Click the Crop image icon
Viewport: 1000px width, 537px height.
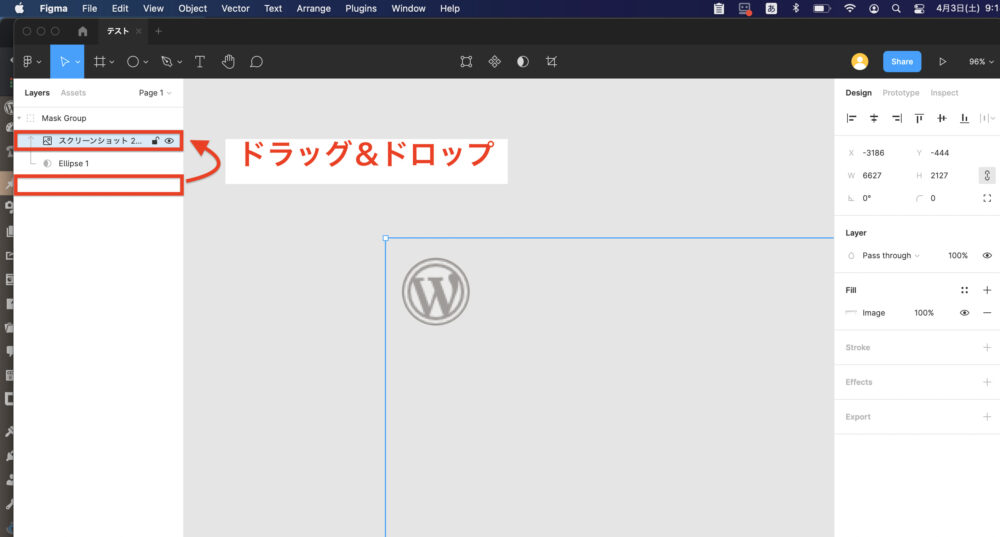[x=551, y=62]
